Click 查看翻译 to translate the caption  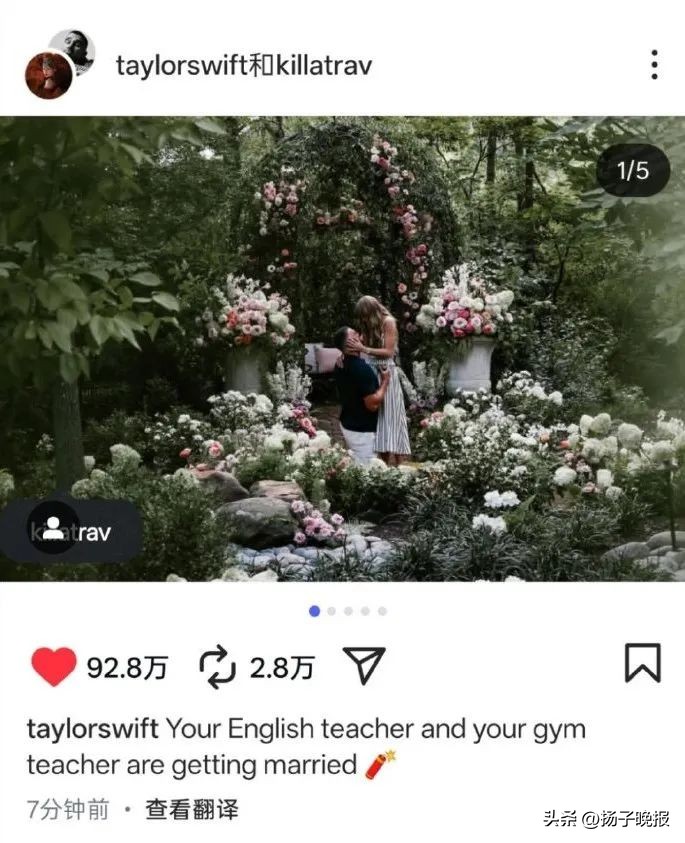191,809
